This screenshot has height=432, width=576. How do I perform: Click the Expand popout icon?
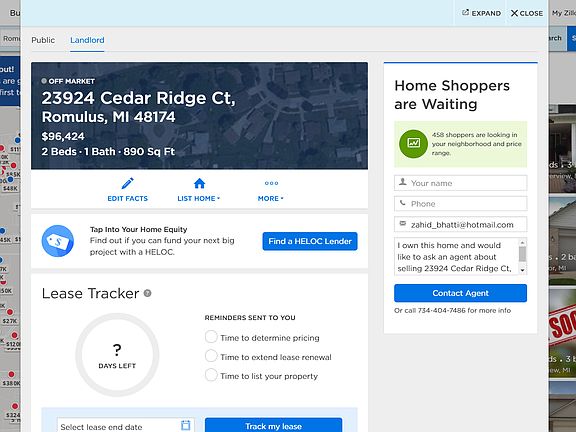(x=465, y=13)
